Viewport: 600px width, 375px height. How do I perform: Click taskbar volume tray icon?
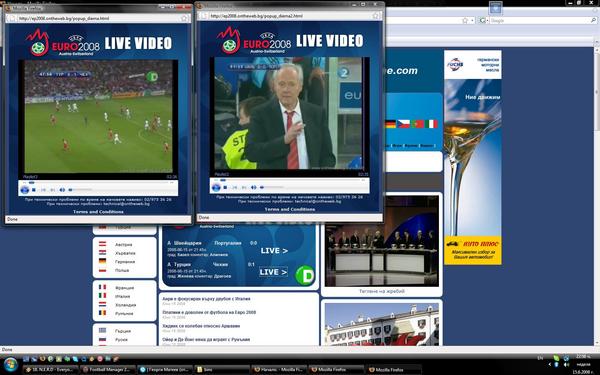click(x=567, y=365)
